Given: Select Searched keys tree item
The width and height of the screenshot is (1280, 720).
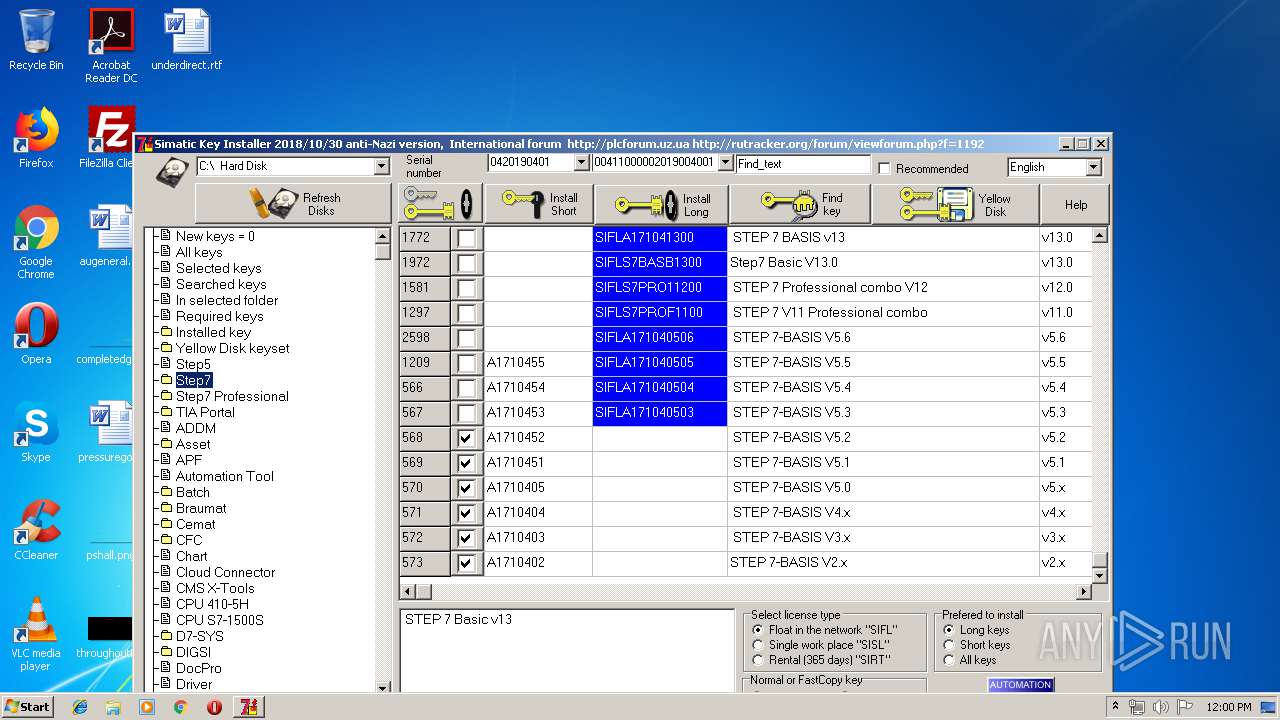Looking at the screenshot, I should (221, 284).
